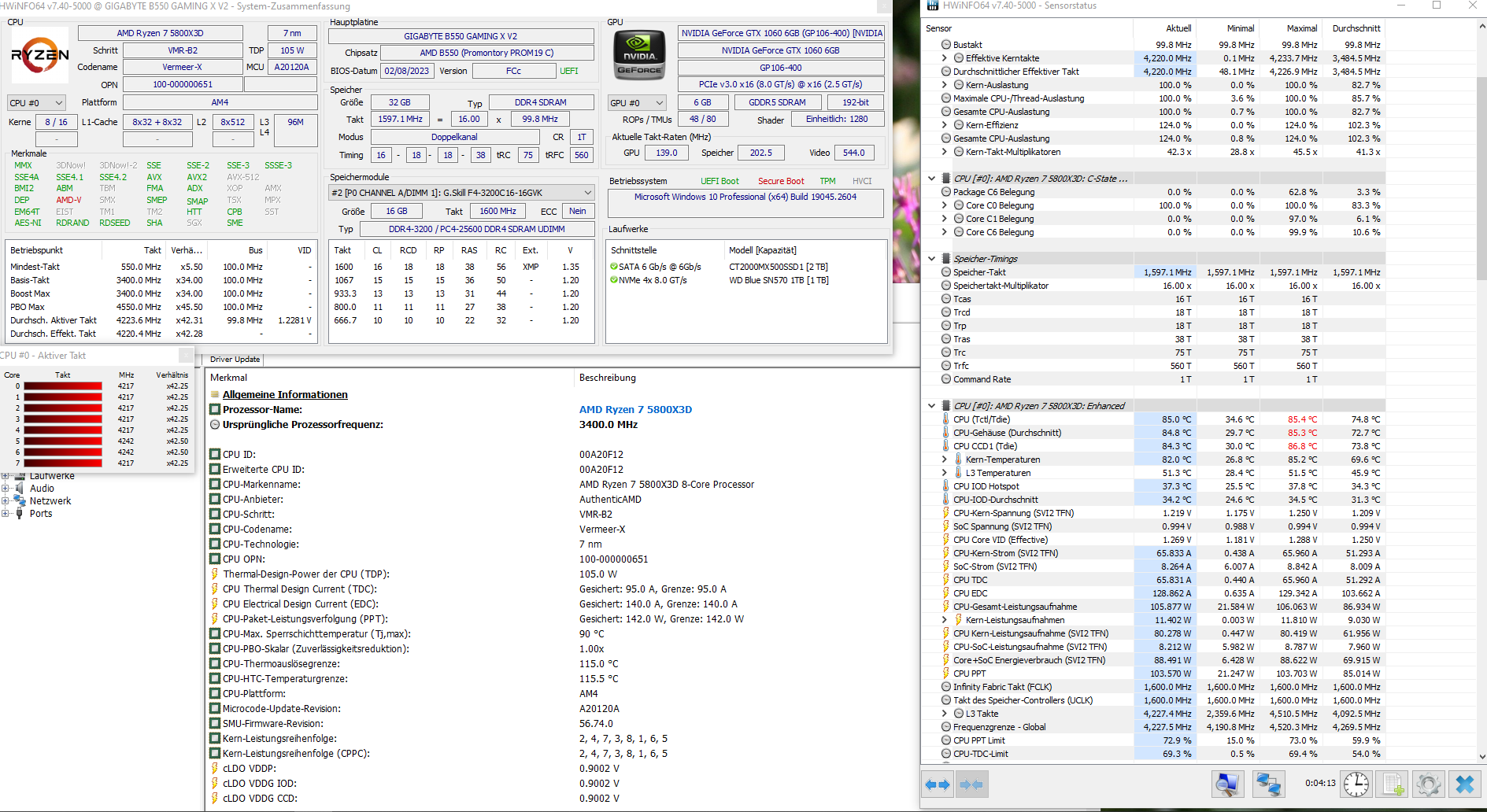Image resolution: width=1487 pixels, height=812 pixels.
Task: Open the memory module G.Skill dropdown
Action: (461, 193)
